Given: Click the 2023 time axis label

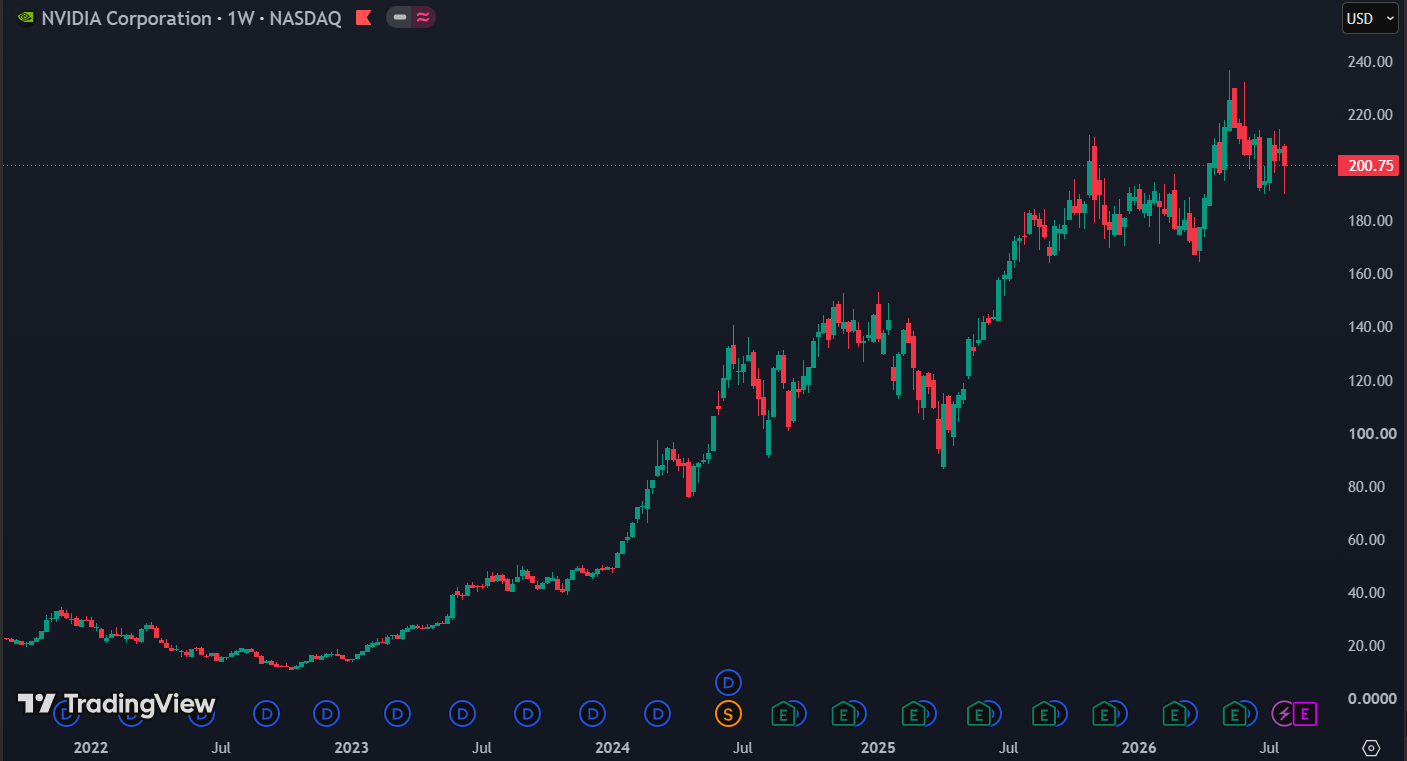Looking at the screenshot, I should point(351,748).
